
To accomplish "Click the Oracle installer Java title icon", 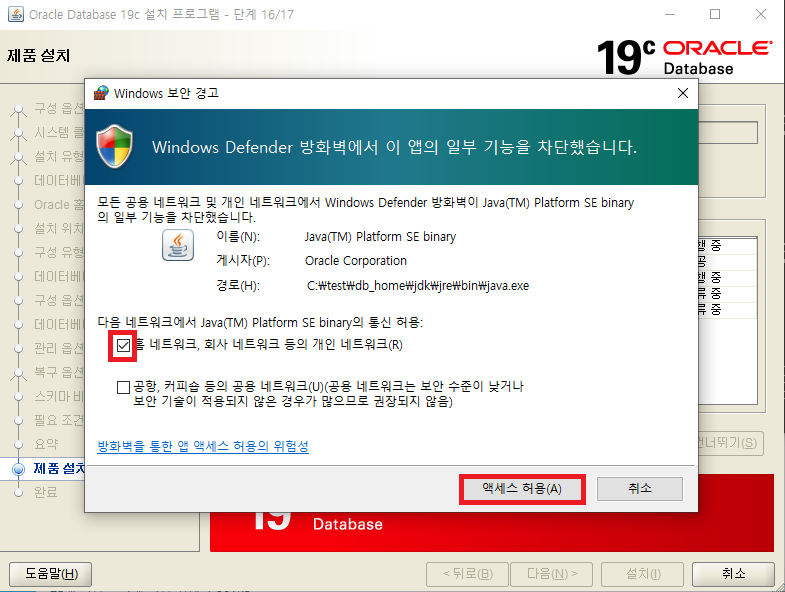I will 16,14.
